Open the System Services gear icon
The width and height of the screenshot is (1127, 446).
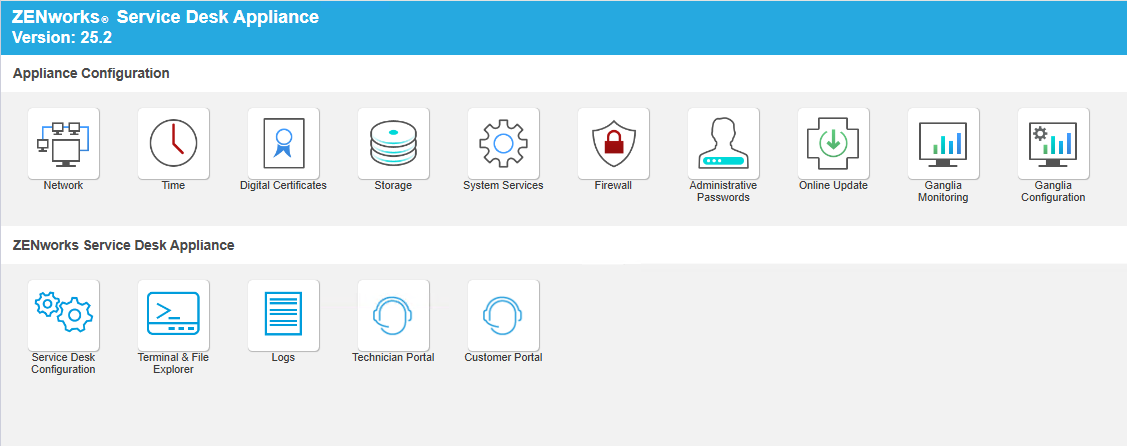503,143
